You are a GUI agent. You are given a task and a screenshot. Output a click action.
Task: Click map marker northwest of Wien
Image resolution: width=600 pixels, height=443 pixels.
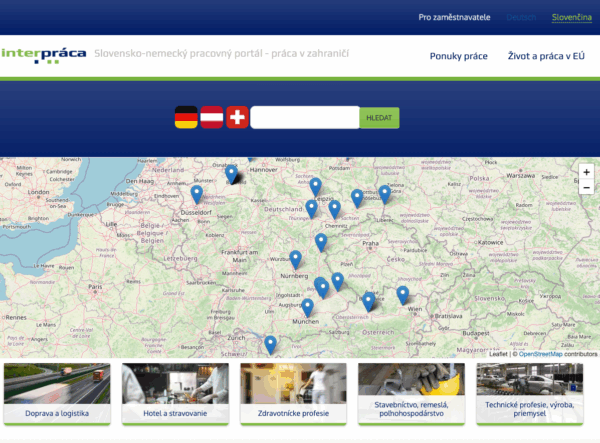pos(403,295)
